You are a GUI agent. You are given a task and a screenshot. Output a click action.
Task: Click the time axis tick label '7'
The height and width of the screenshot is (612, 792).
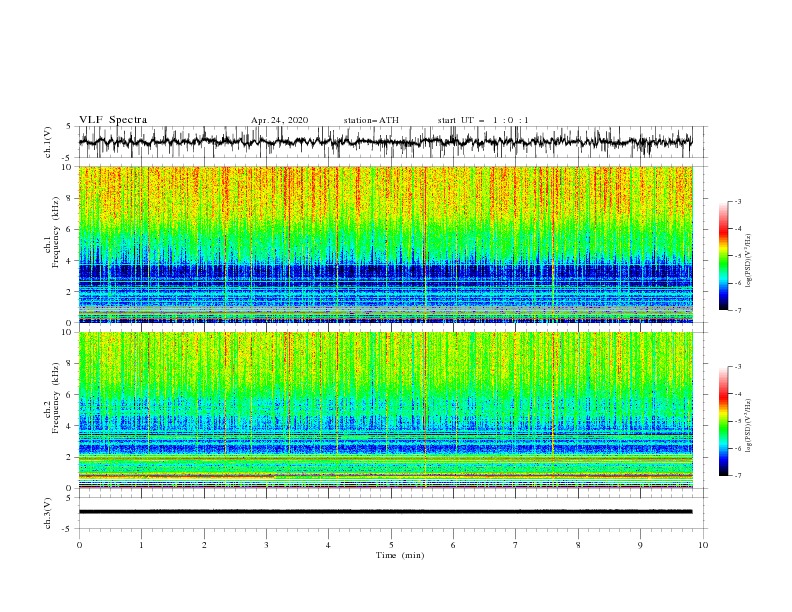tap(516, 545)
